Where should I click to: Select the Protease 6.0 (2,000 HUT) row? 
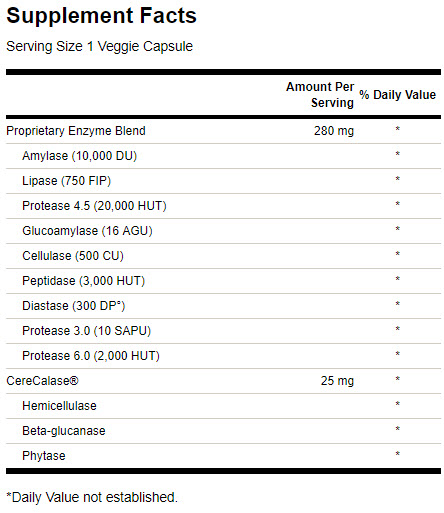[x=223, y=356]
